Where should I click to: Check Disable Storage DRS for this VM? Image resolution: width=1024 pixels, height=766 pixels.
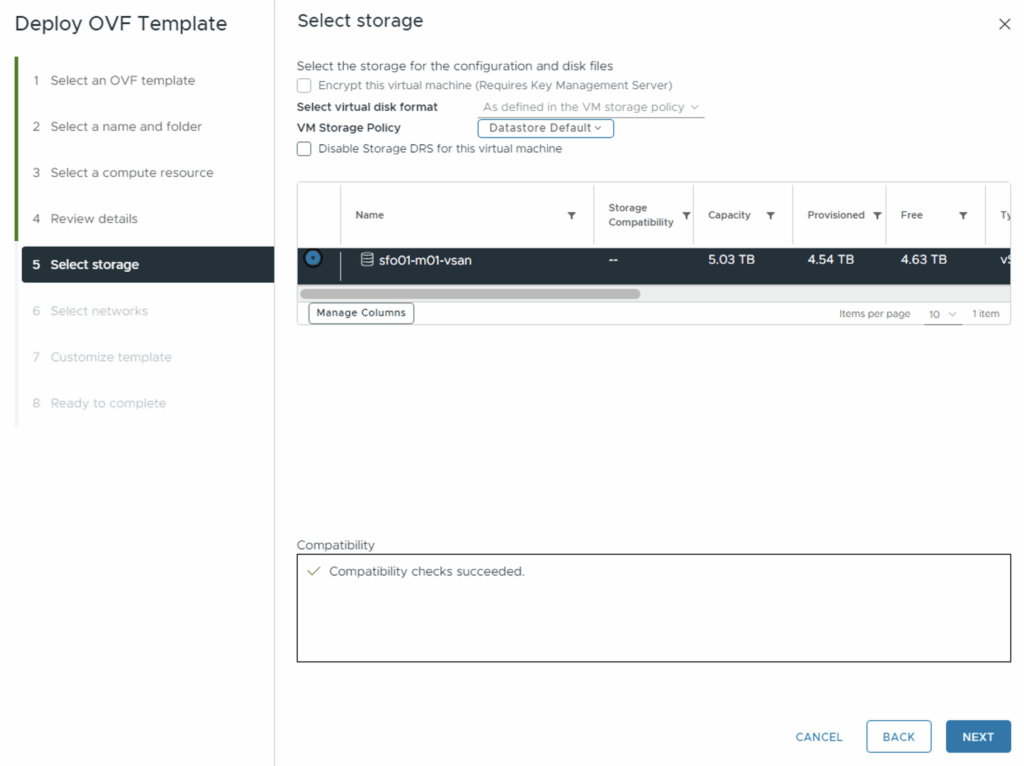coord(304,149)
